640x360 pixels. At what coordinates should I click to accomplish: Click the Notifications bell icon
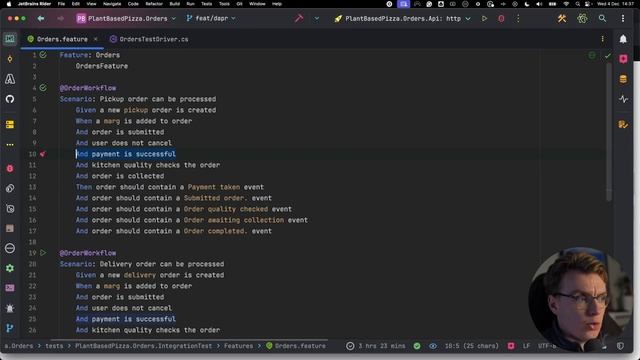coord(623,39)
